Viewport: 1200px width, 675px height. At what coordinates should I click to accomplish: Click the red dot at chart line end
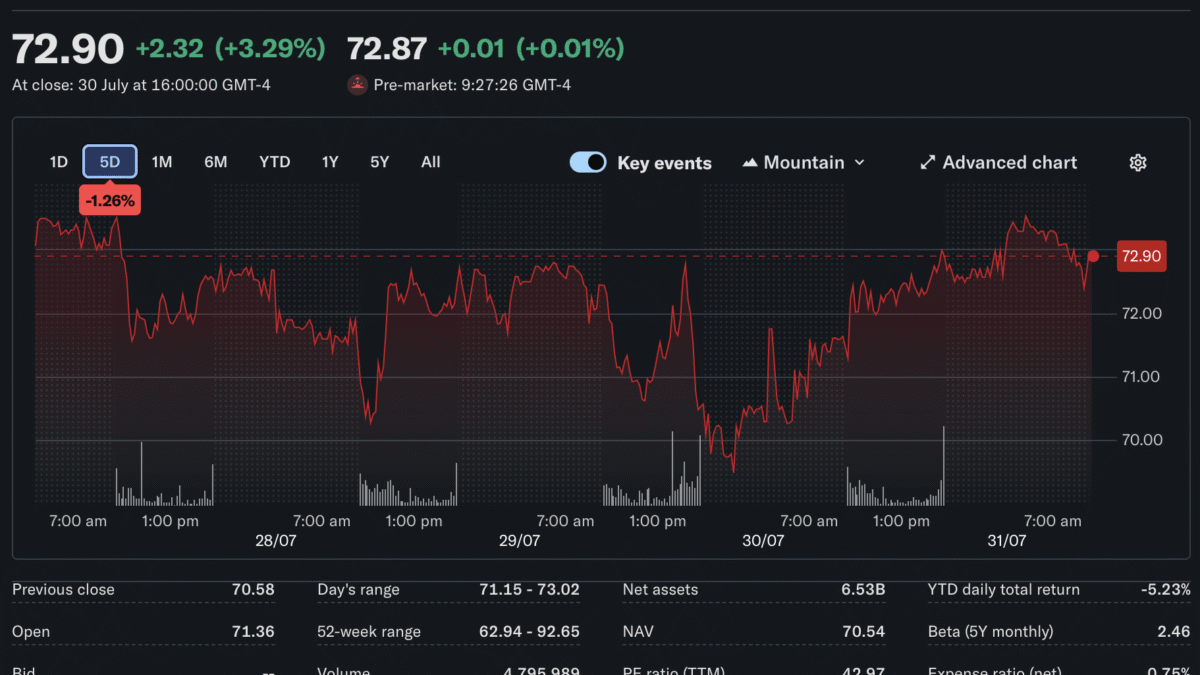pyautogui.click(x=1093, y=256)
